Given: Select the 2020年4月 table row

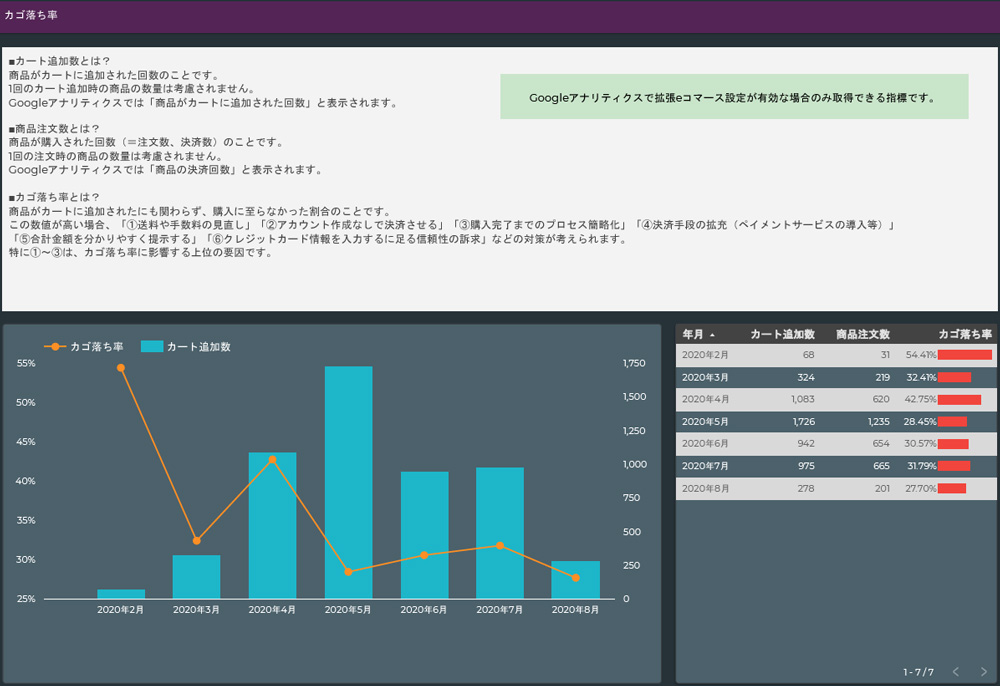Looking at the screenshot, I should point(836,399).
